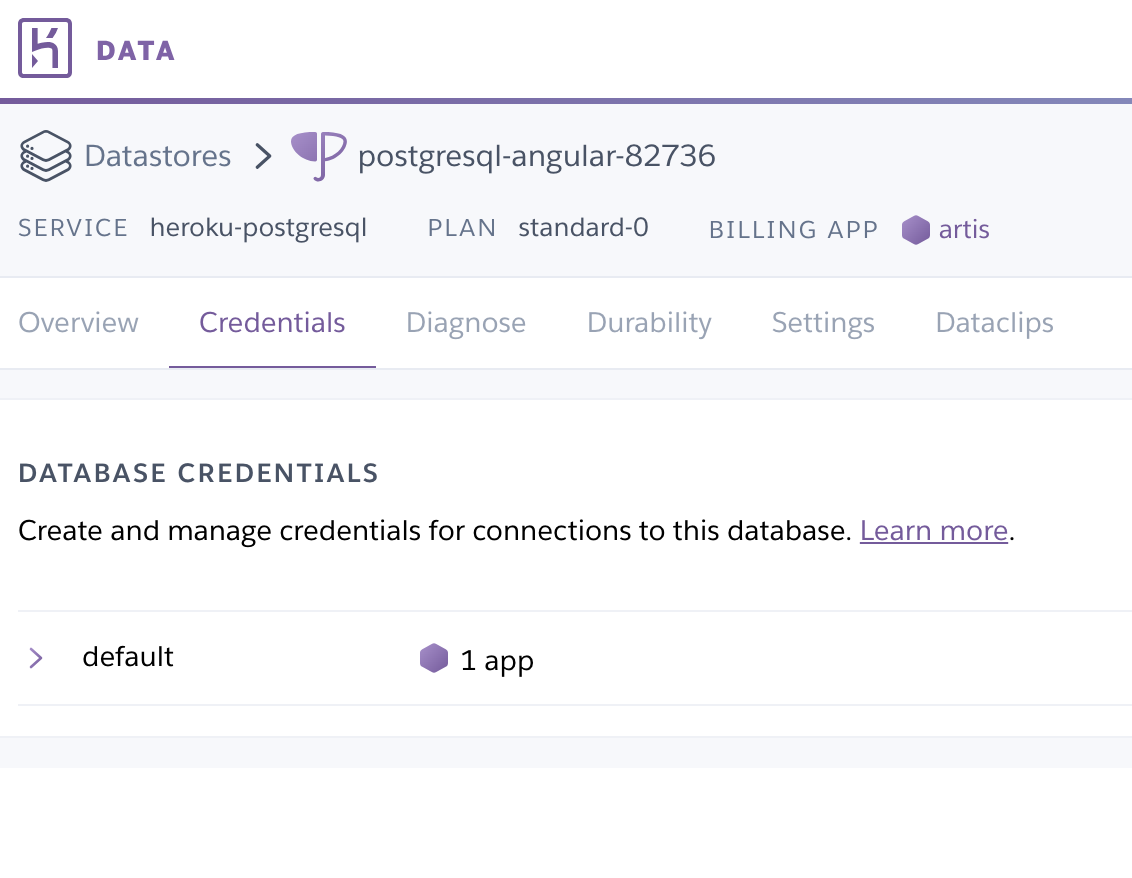The image size is (1132, 878).
Task: Switch to the Durability tab
Action: (649, 323)
